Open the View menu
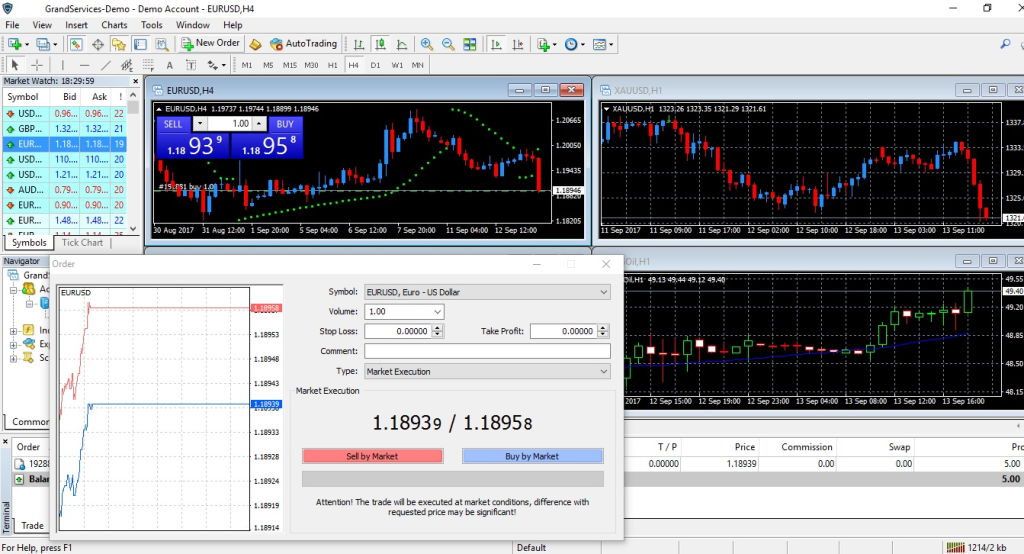 pyautogui.click(x=42, y=25)
